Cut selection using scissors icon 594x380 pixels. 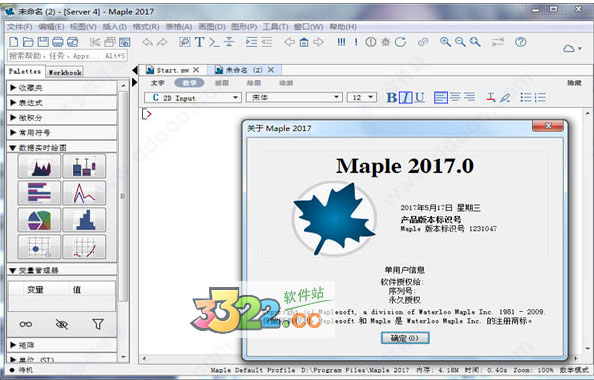[95, 42]
